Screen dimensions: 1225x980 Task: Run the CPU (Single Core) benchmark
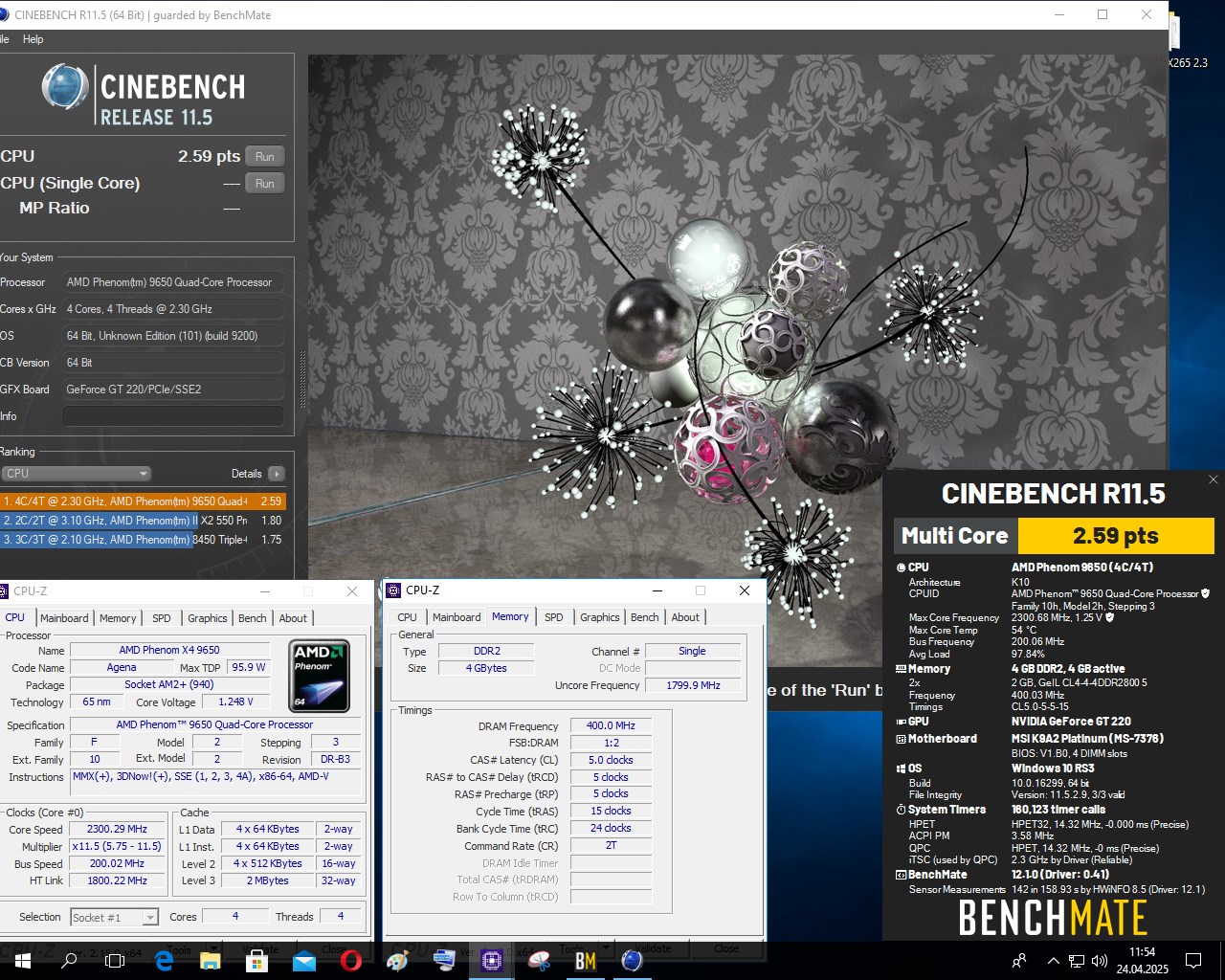coord(265,184)
